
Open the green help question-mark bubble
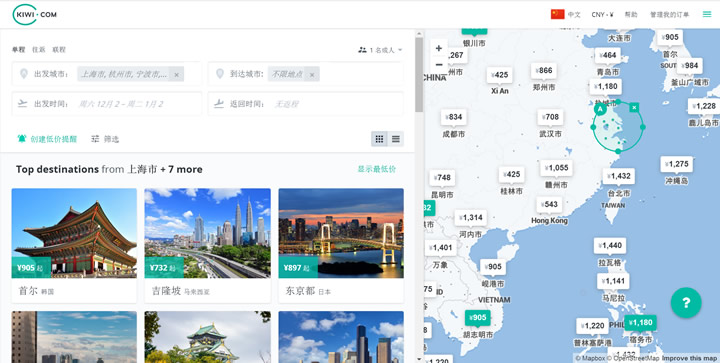click(x=686, y=302)
